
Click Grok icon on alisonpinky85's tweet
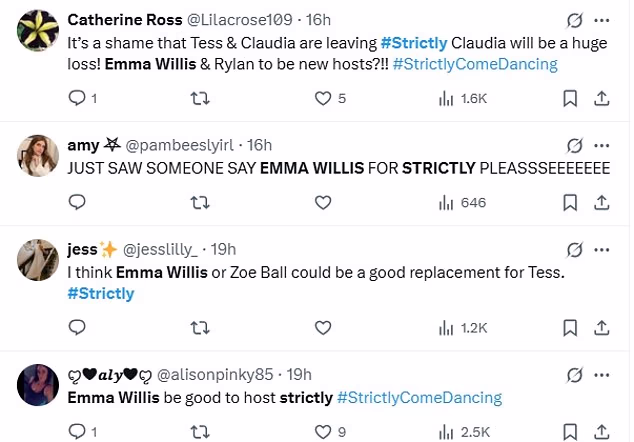[x=575, y=373]
